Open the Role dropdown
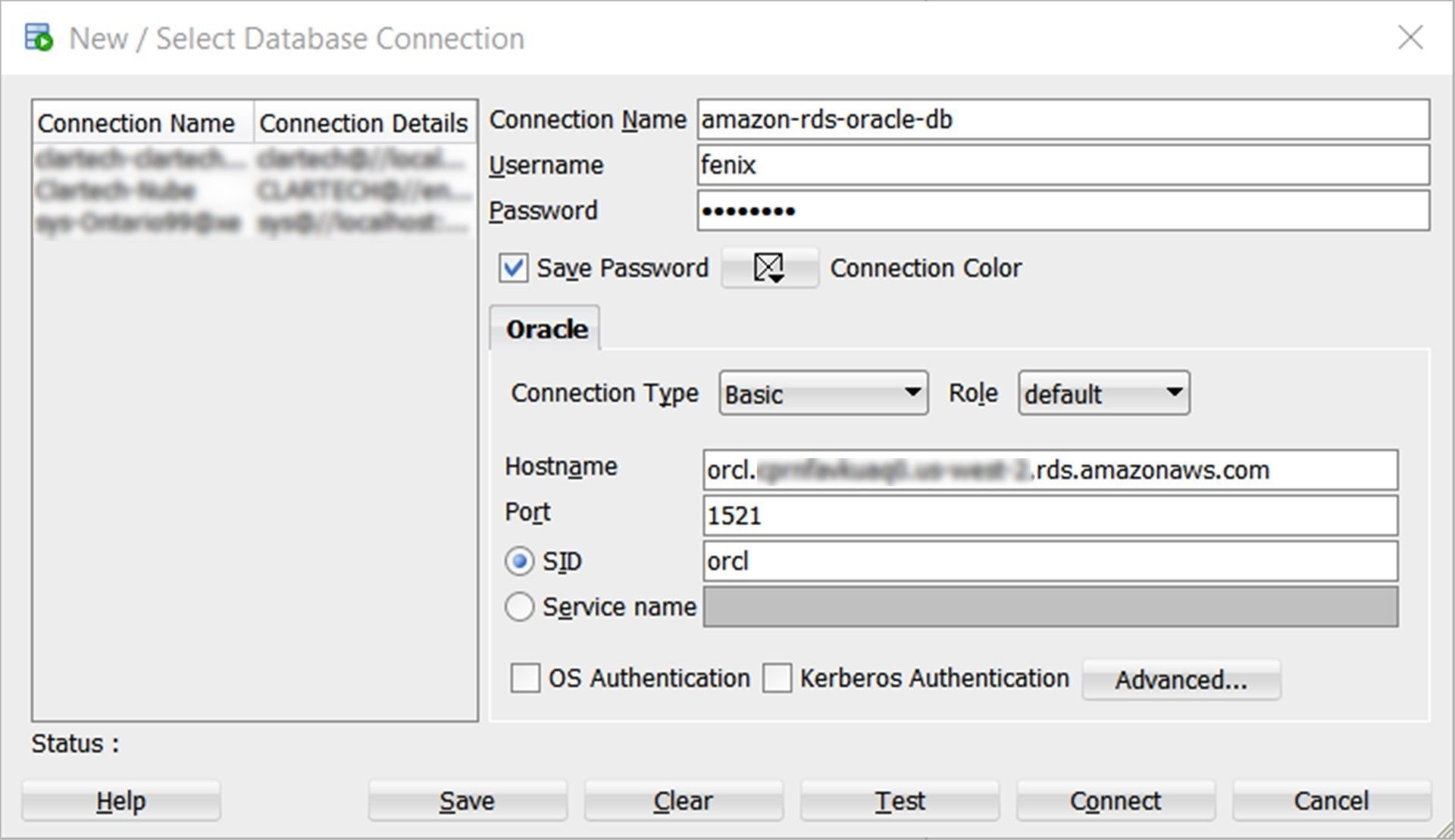This screenshot has width=1455, height=840. pos(1103,393)
